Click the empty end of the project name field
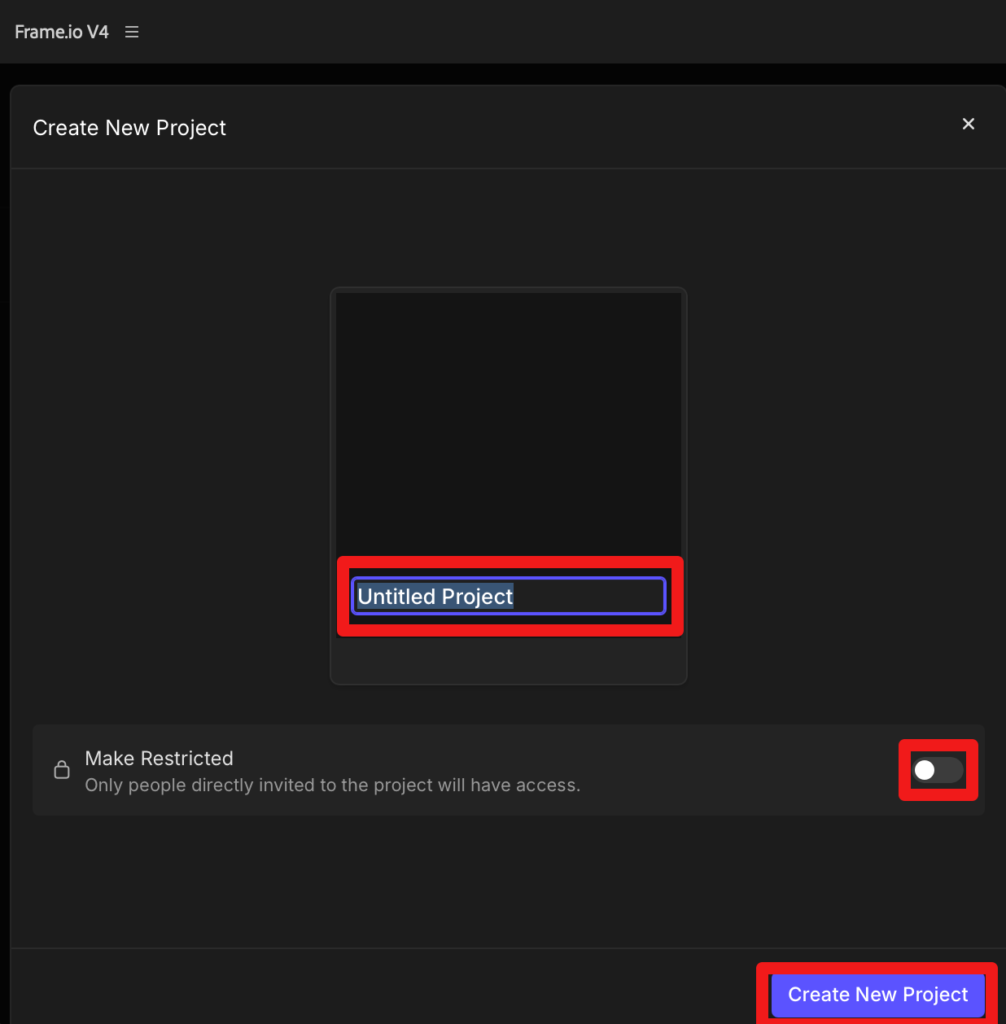1006x1024 pixels. (x=600, y=596)
